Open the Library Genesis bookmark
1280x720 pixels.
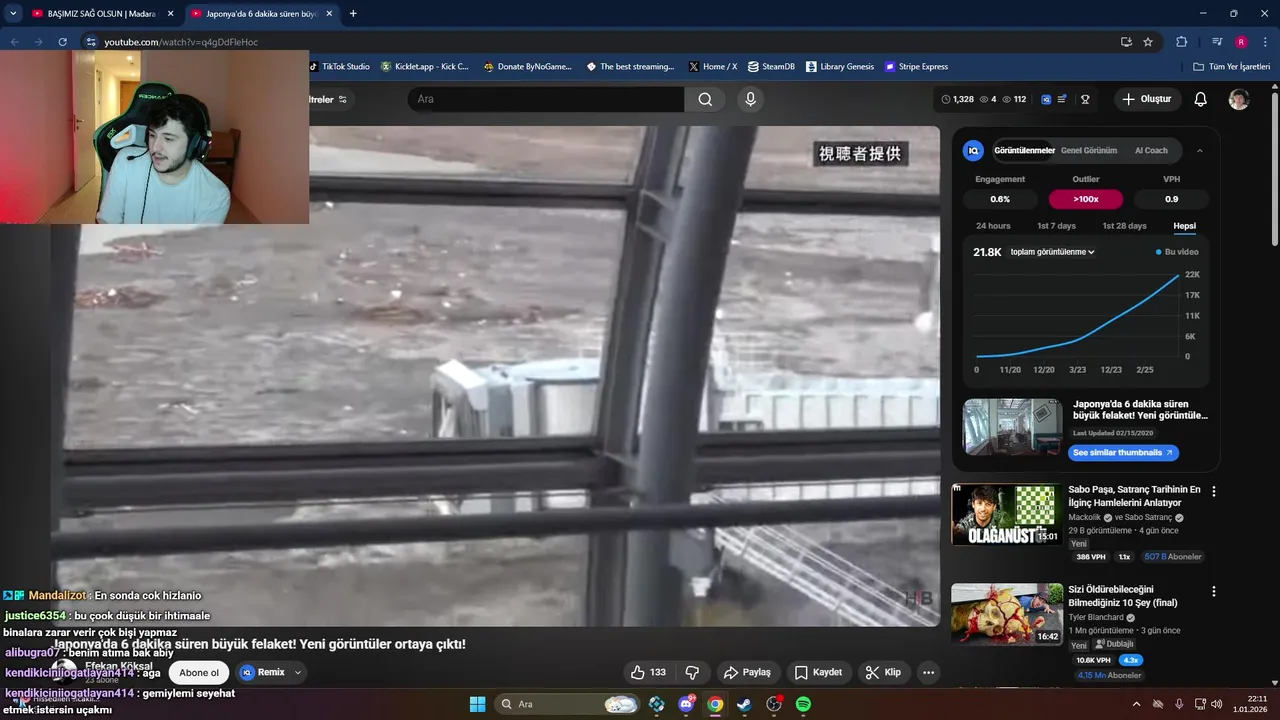point(839,67)
